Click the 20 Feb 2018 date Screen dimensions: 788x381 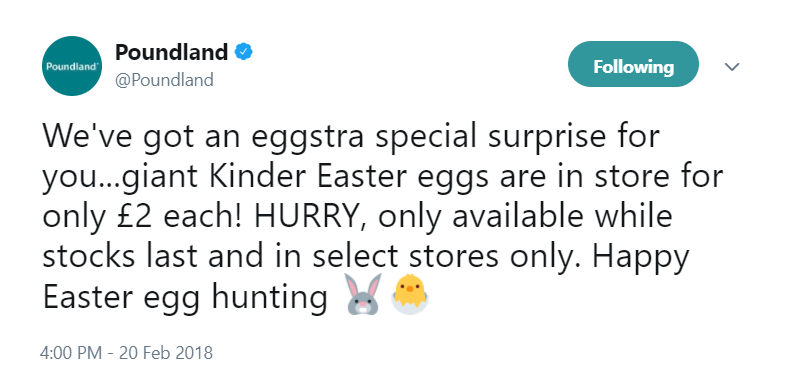click(x=166, y=352)
